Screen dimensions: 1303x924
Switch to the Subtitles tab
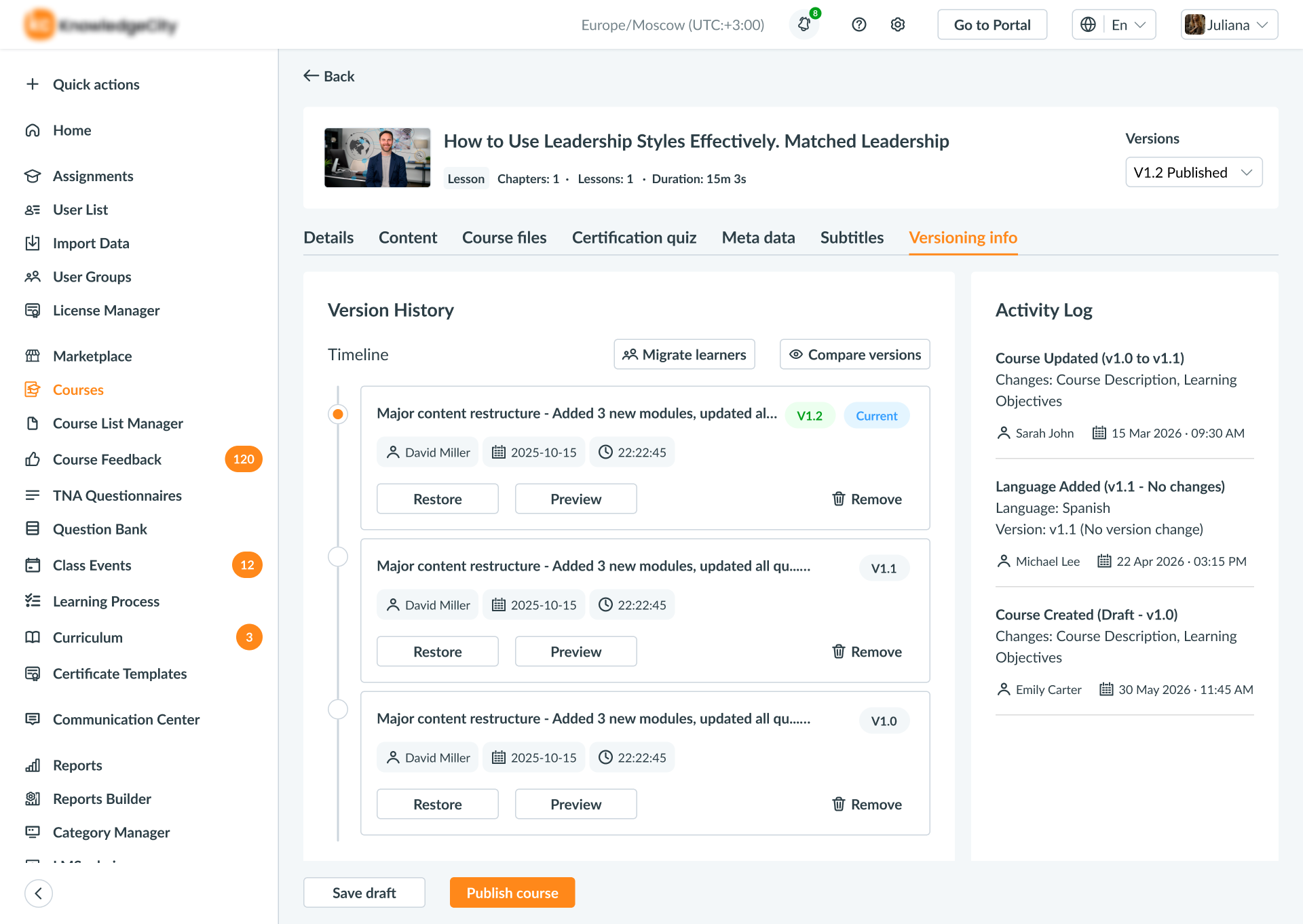(852, 237)
